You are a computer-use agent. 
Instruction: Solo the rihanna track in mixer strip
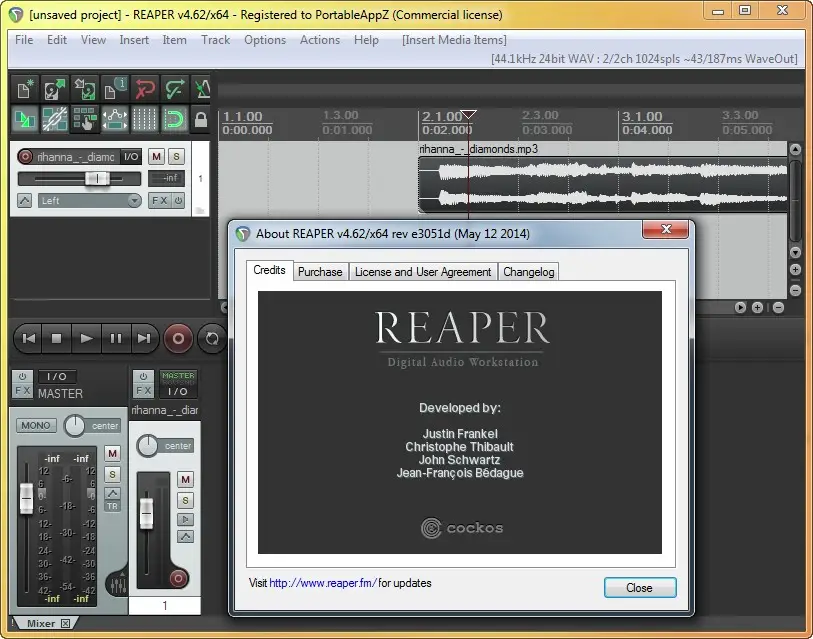pos(186,501)
